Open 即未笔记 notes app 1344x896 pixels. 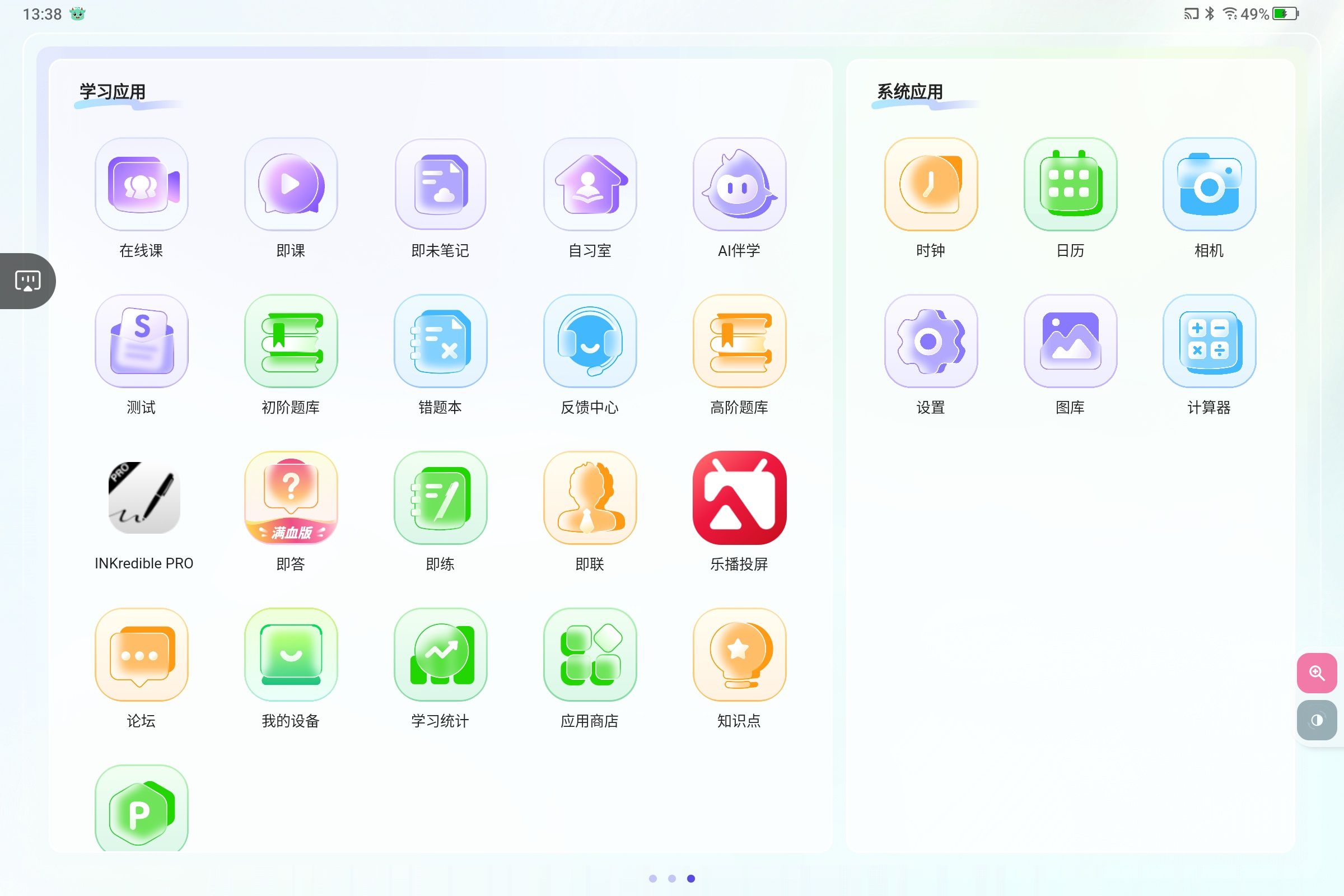coord(440,184)
